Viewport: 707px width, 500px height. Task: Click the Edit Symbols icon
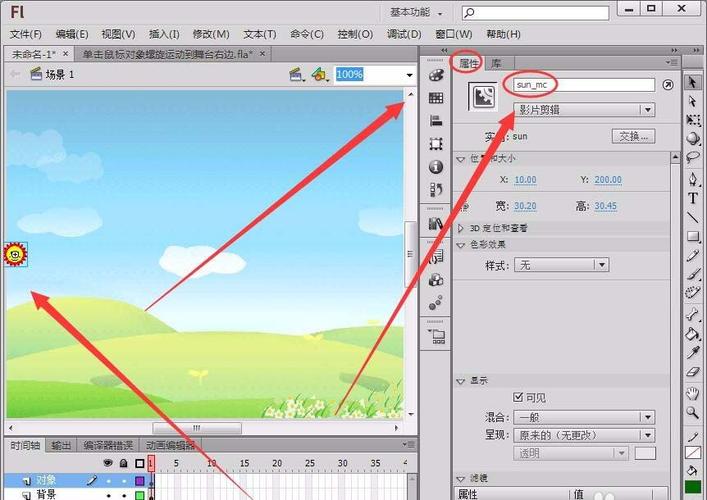coord(319,74)
